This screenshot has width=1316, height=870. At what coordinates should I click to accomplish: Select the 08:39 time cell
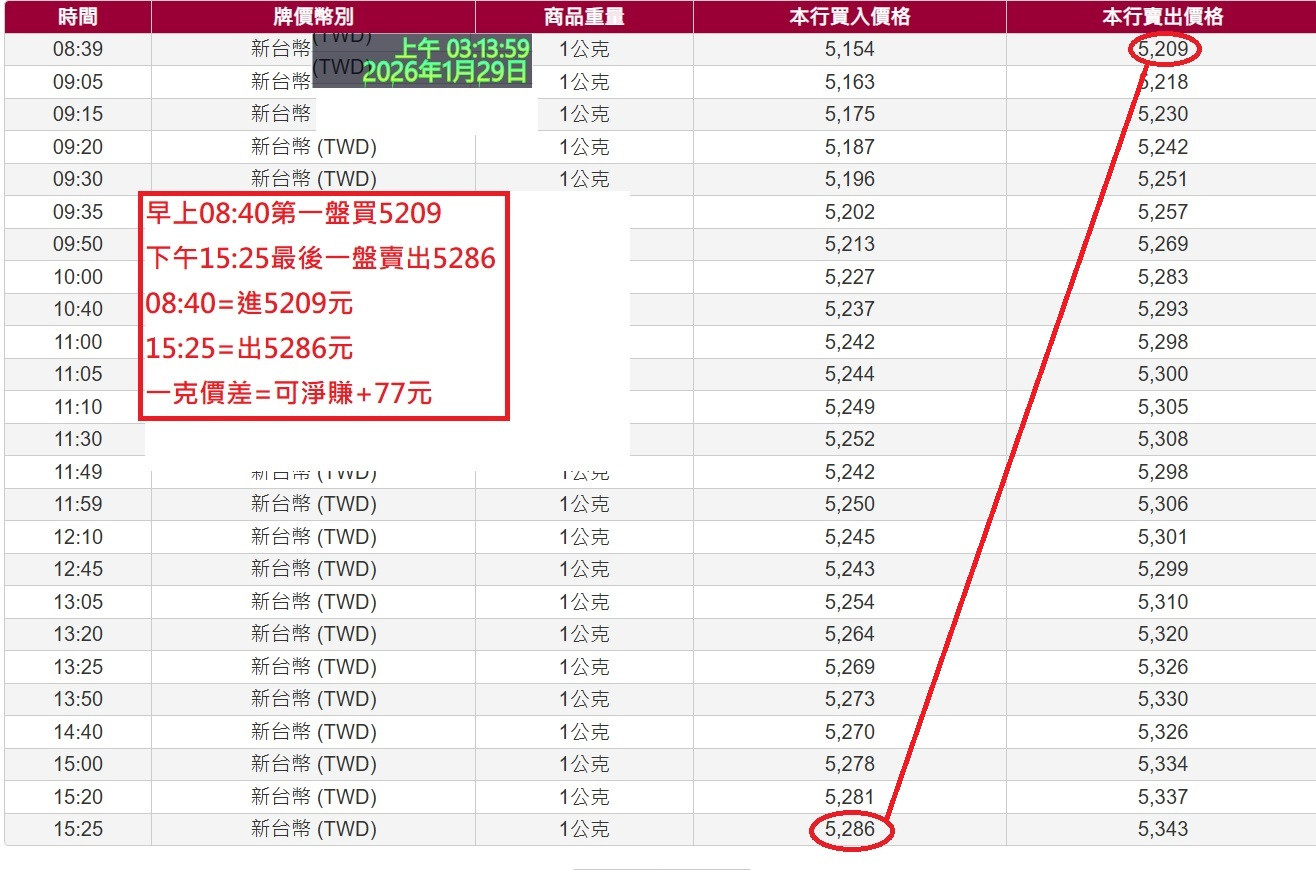[78, 49]
